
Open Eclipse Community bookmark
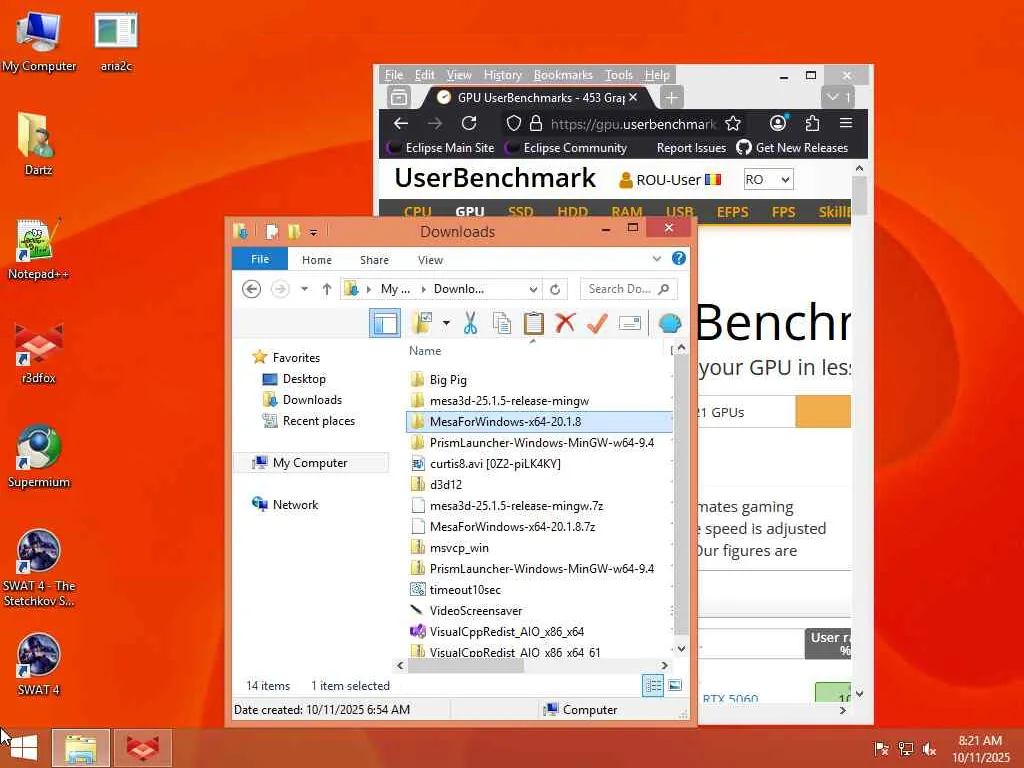566,148
